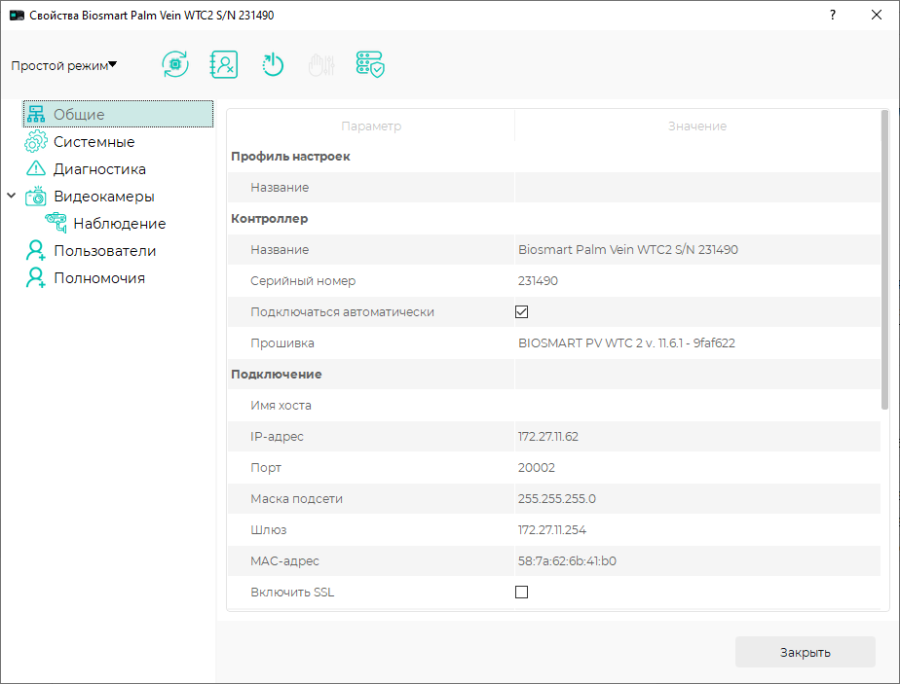
Task: Click the Системные gear icon
Action: (36, 141)
